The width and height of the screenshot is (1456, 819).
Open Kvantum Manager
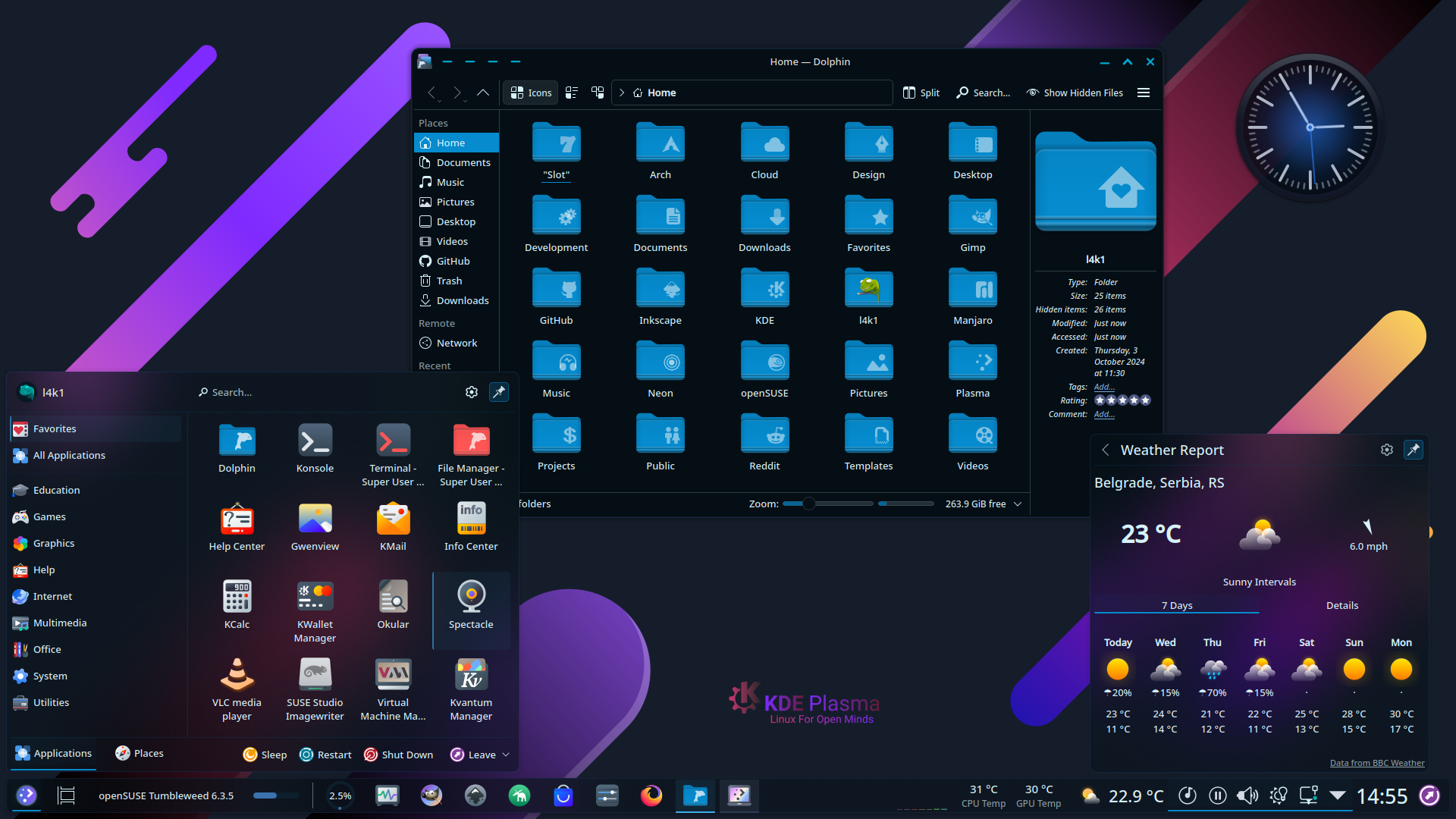(471, 689)
